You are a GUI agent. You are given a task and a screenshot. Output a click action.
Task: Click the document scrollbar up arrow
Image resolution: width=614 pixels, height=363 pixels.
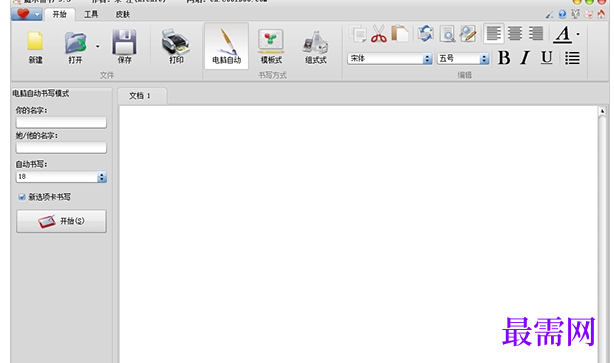tap(602, 112)
